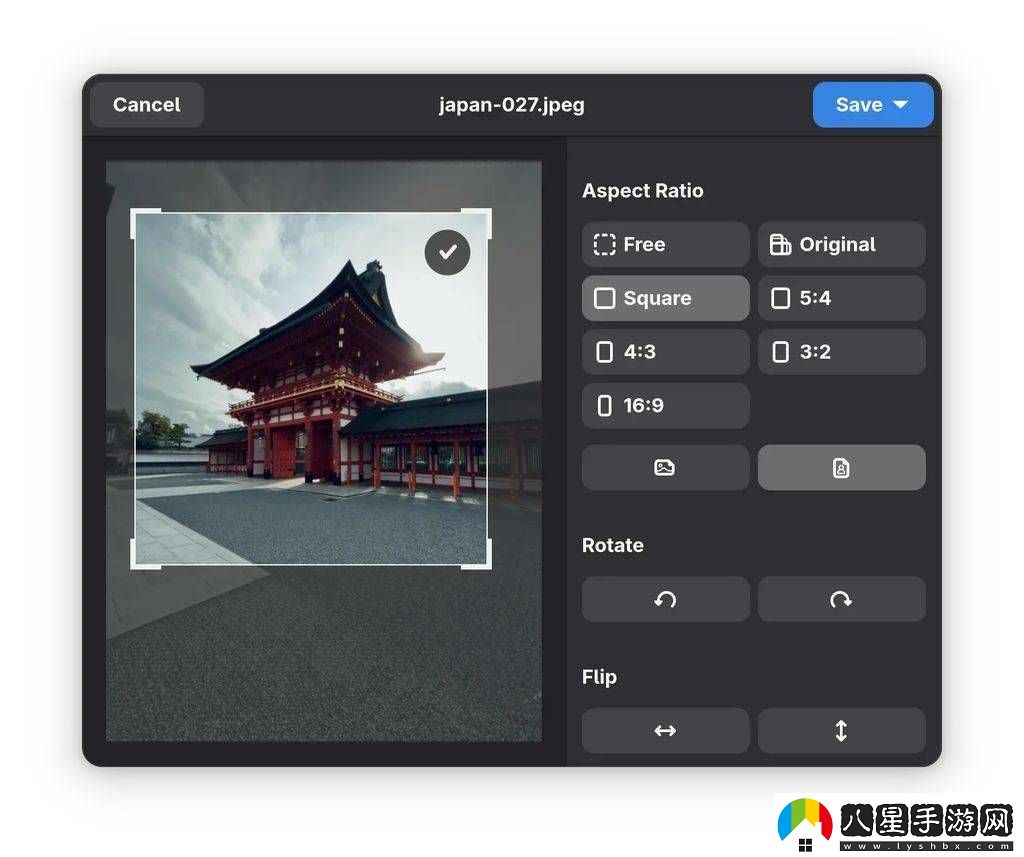The image size is (1024, 857).
Task: Select the Original aspect ratio
Action: coord(841,244)
